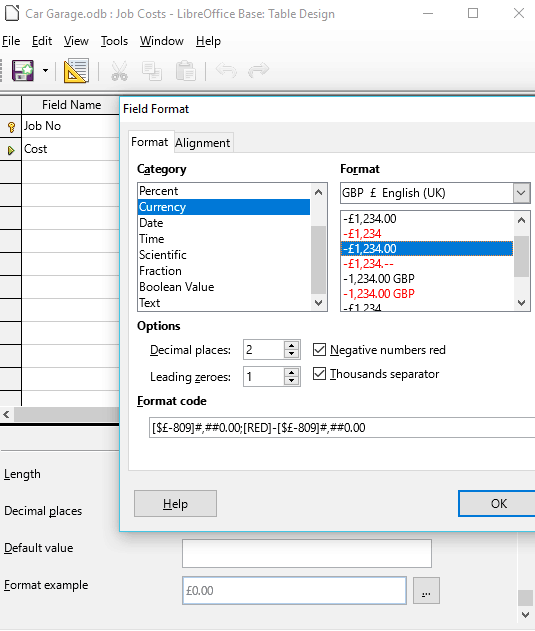Click the green row marker beside Cost

[x=11, y=150]
